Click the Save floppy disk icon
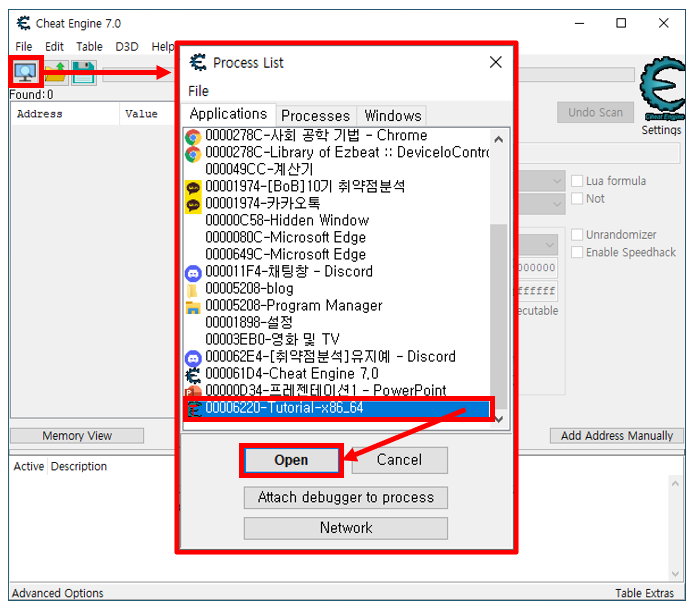 (x=84, y=73)
